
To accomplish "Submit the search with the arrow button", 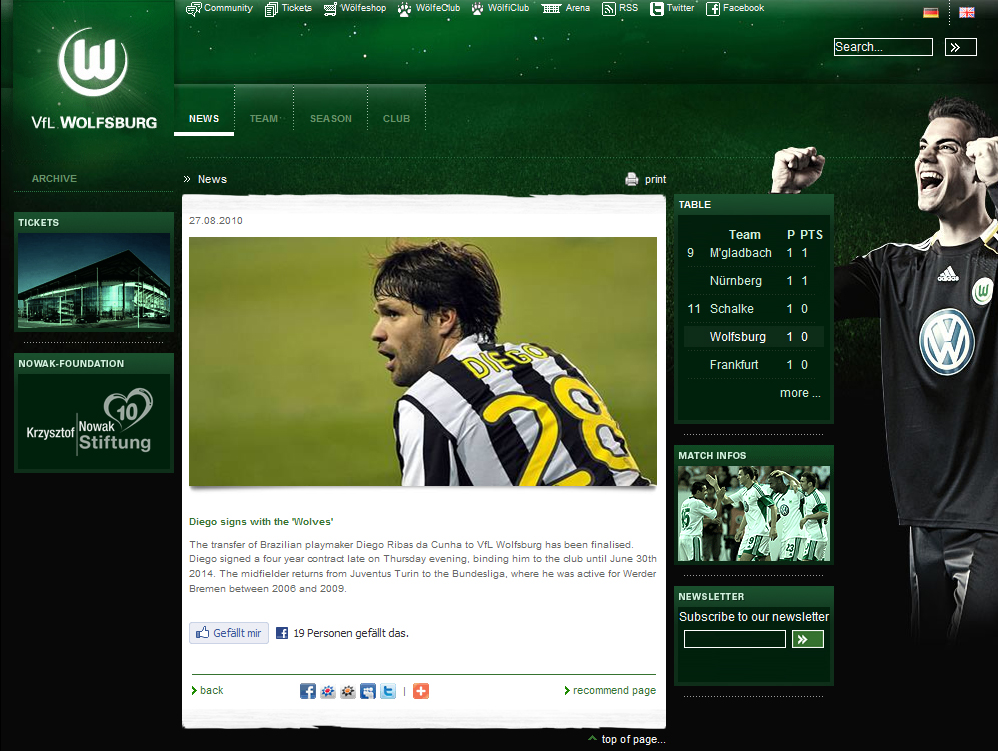I will pyautogui.click(x=960, y=47).
